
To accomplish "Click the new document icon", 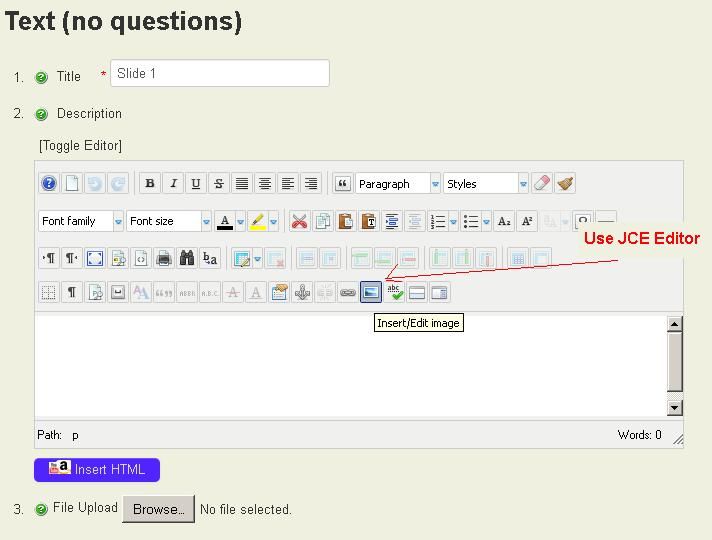I will click(x=71, y=184).
